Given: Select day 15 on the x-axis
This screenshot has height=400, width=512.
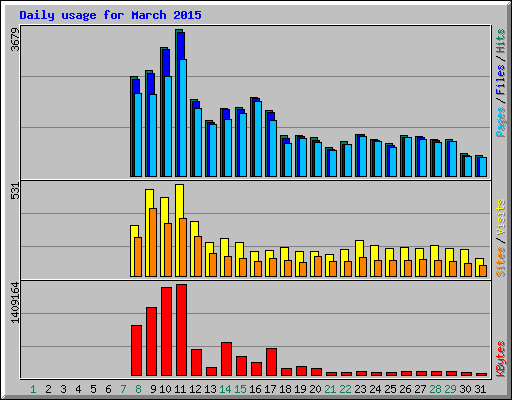Looking at the screenshot, I should [x=240, y=389].
